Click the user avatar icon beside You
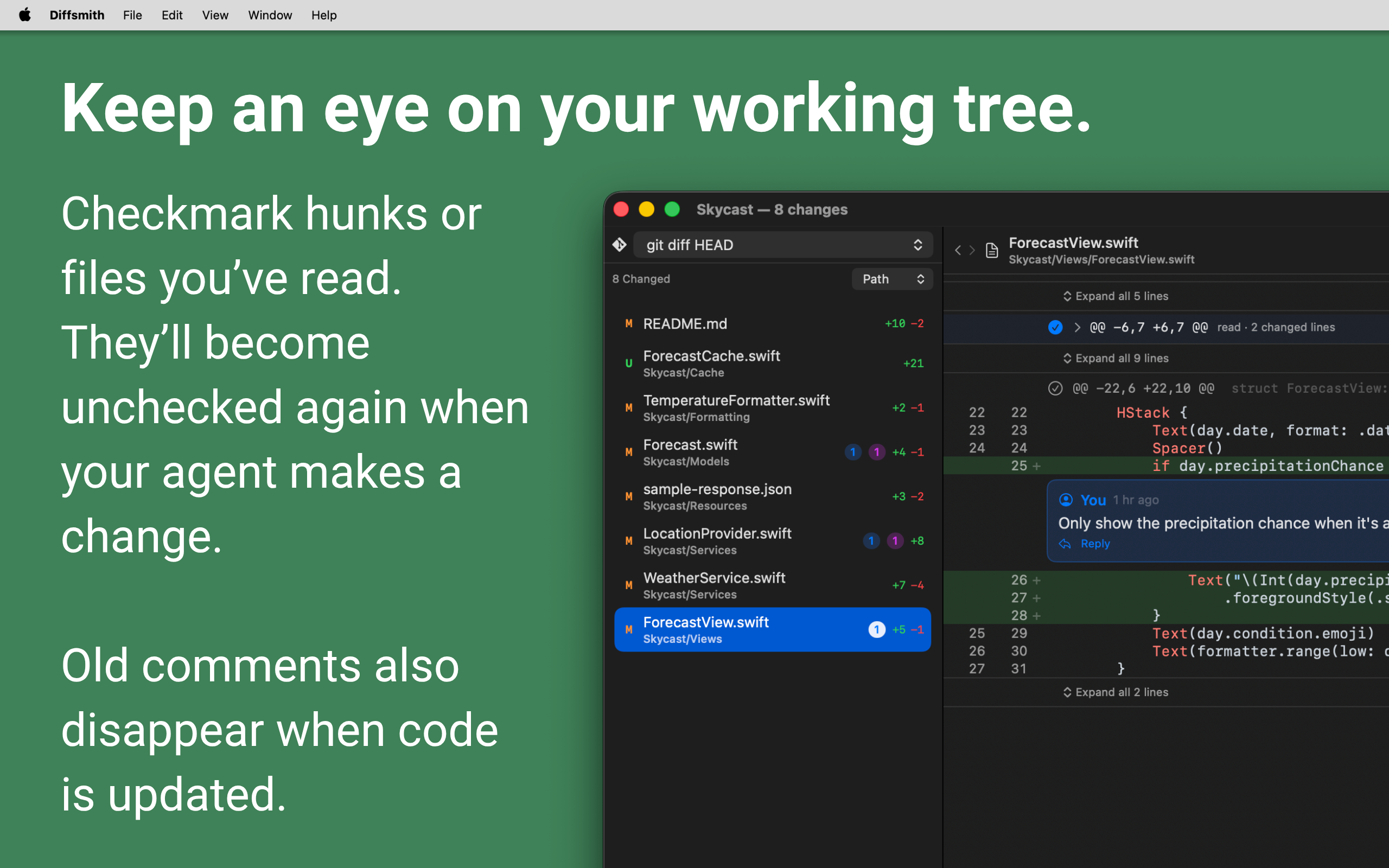The width and height of the screenshot is (1389, 868). (1066, 500)
